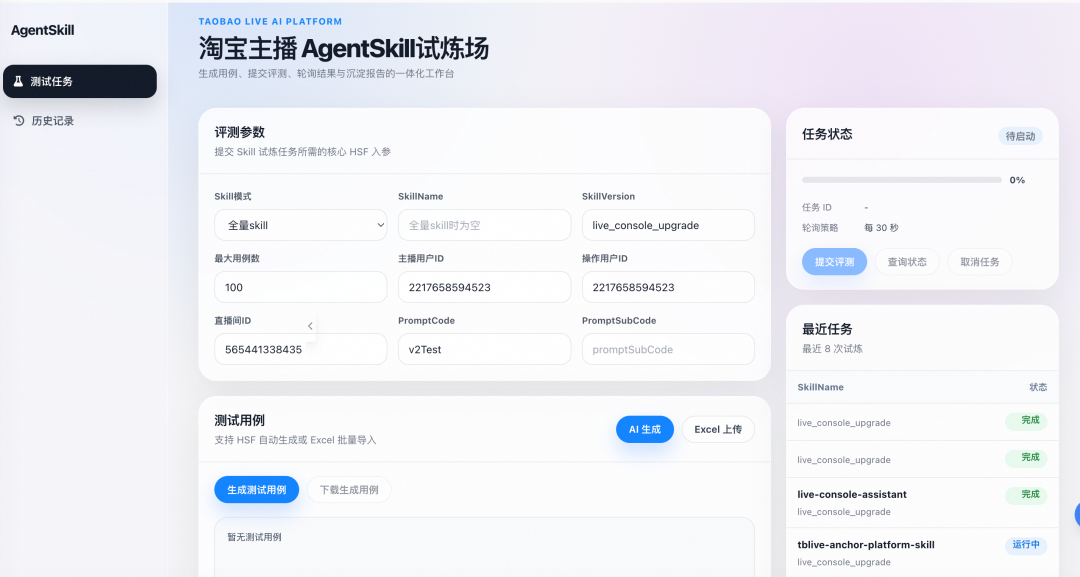
Task: Open the first live_console_upgrade recent task row
Action: coord(922,422)
